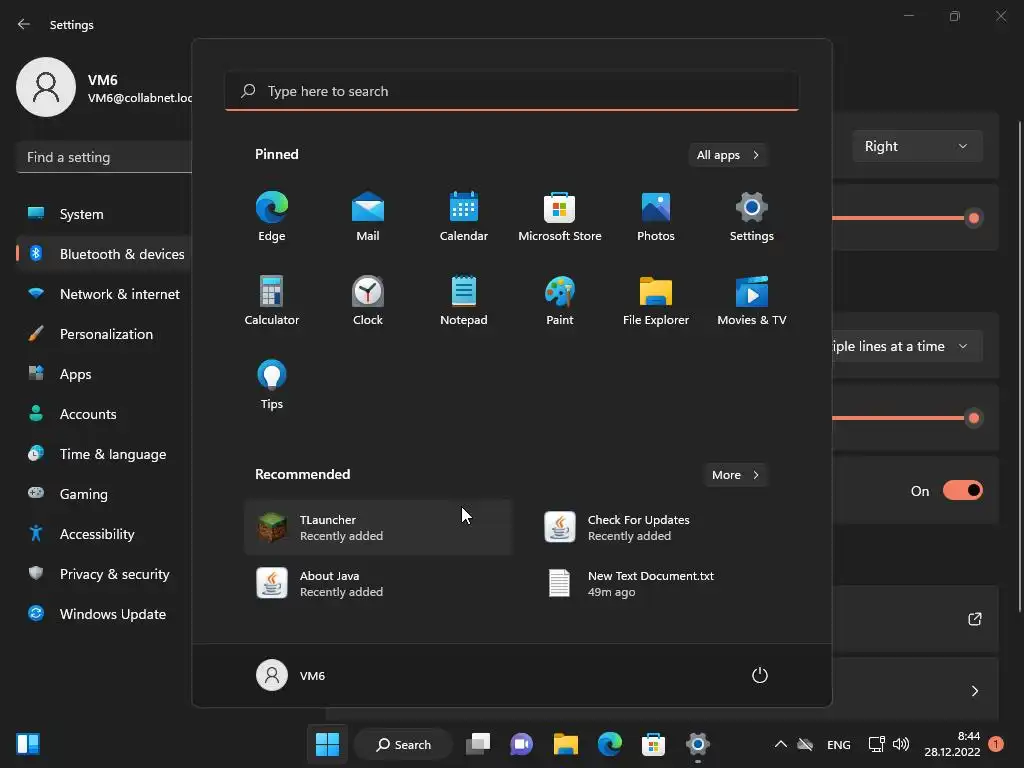Screen dimensions: 1024x768
Task: Open the clock and date flyout
Action: pyautogui.click(x=952, y=744)
